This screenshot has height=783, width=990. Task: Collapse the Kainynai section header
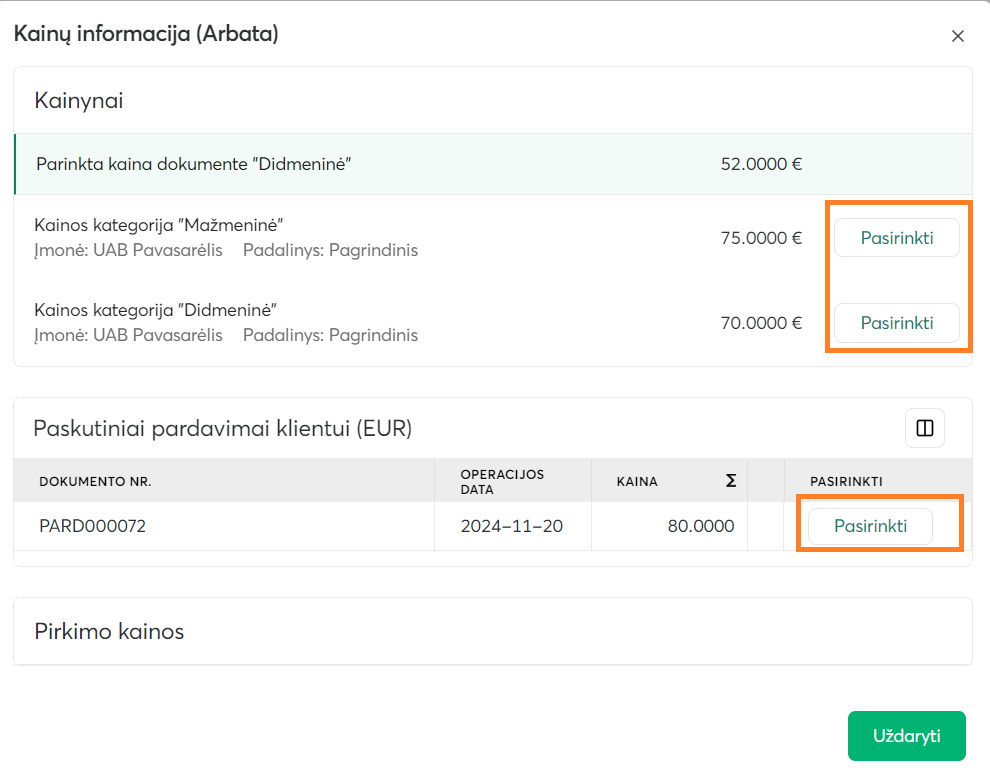point(79,100)
